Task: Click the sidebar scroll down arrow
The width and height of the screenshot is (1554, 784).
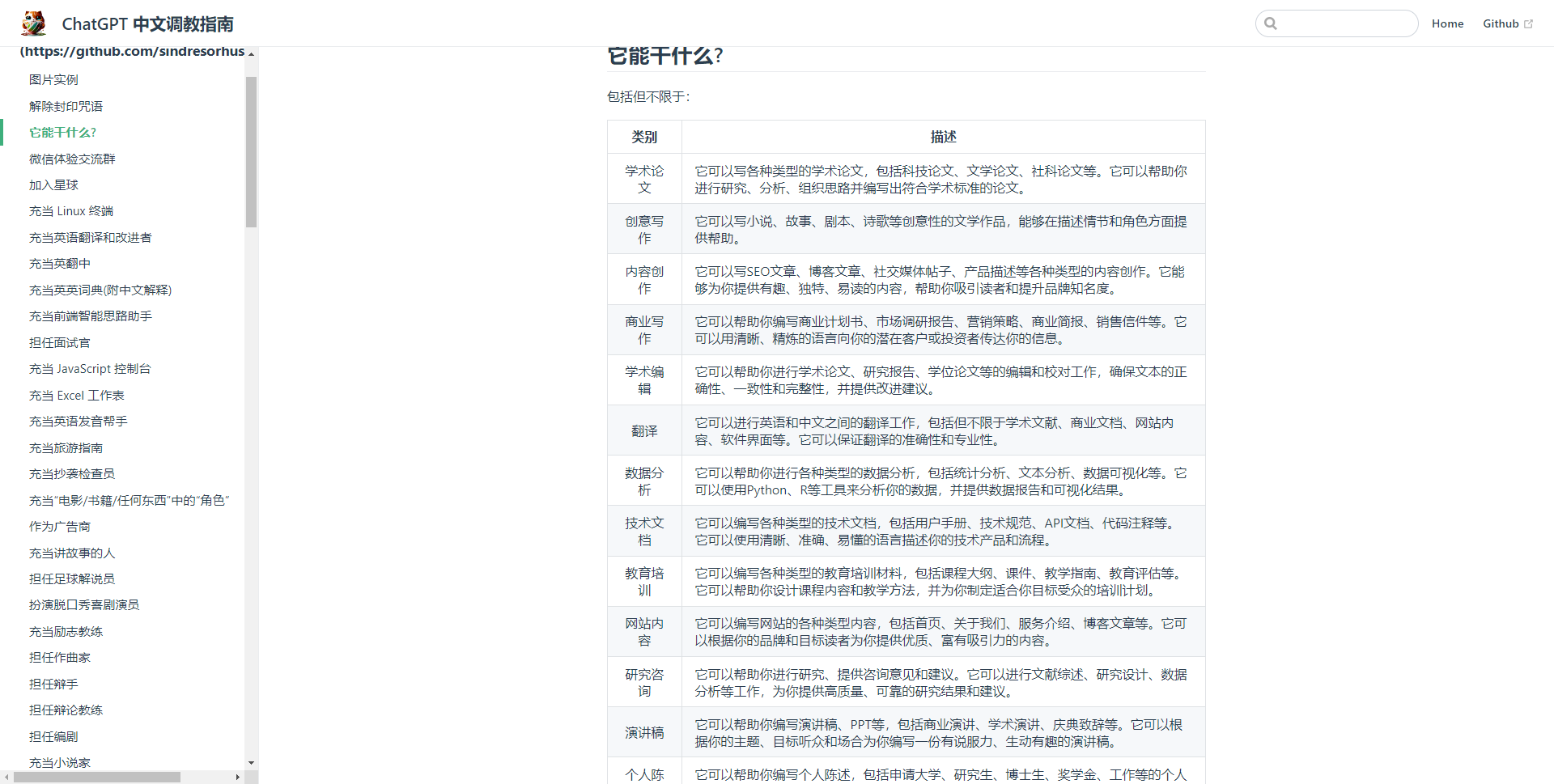Action: pyautogui.click(x=251, y=762)
